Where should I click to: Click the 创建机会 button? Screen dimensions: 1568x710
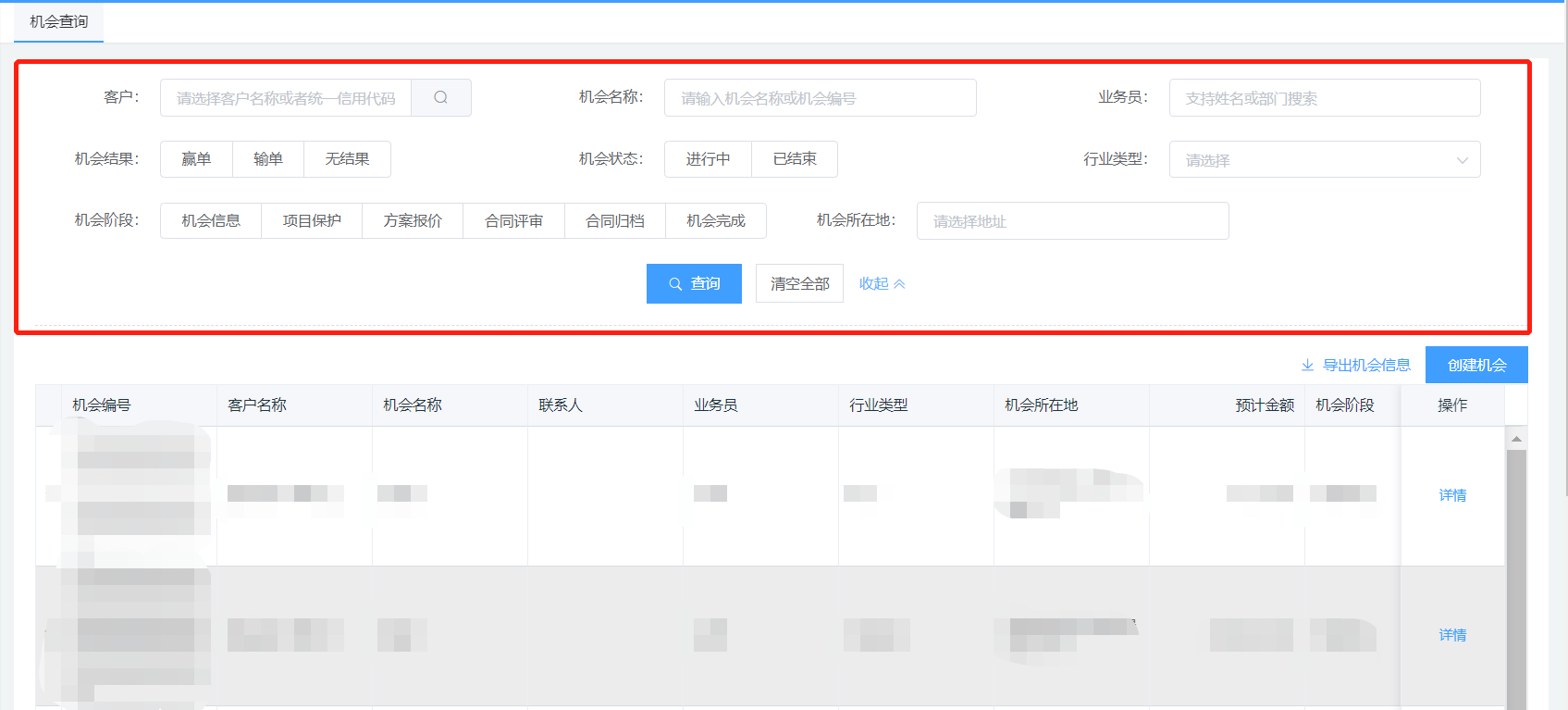tap(1476, 365)
